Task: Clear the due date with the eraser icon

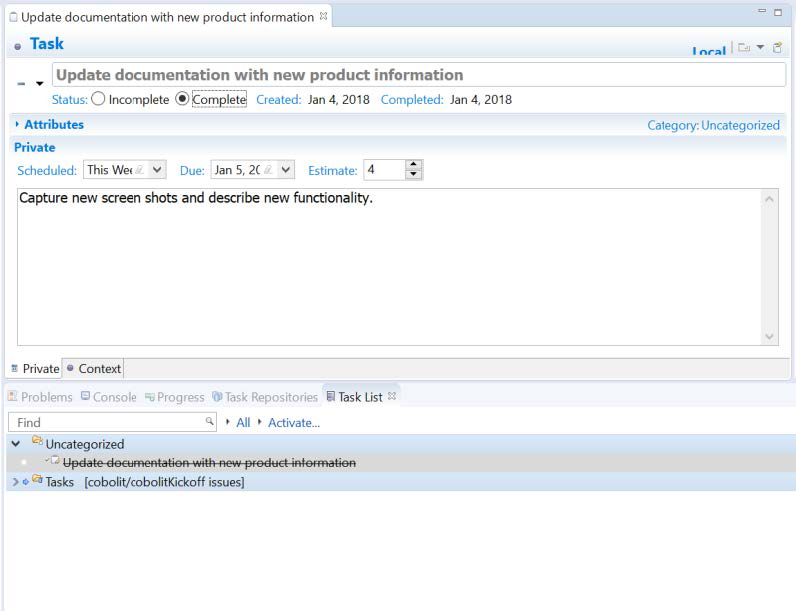Action: point(268,171)
